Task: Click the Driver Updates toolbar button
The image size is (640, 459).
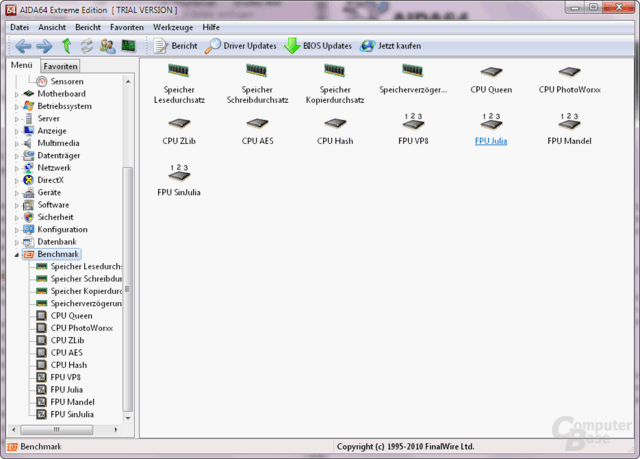Action: click(240, 46)
